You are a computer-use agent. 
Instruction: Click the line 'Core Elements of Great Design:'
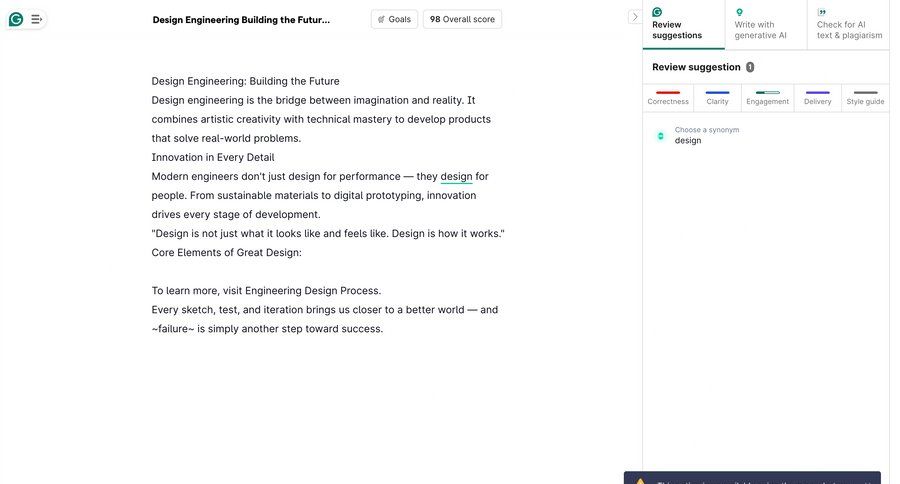pyautogui.click(x=226, y=253)
